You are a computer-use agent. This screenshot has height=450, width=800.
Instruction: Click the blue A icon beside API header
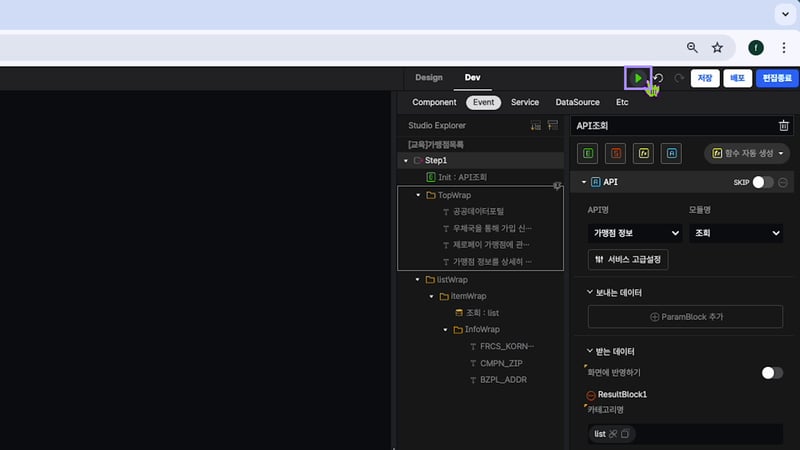coord(595,182)
